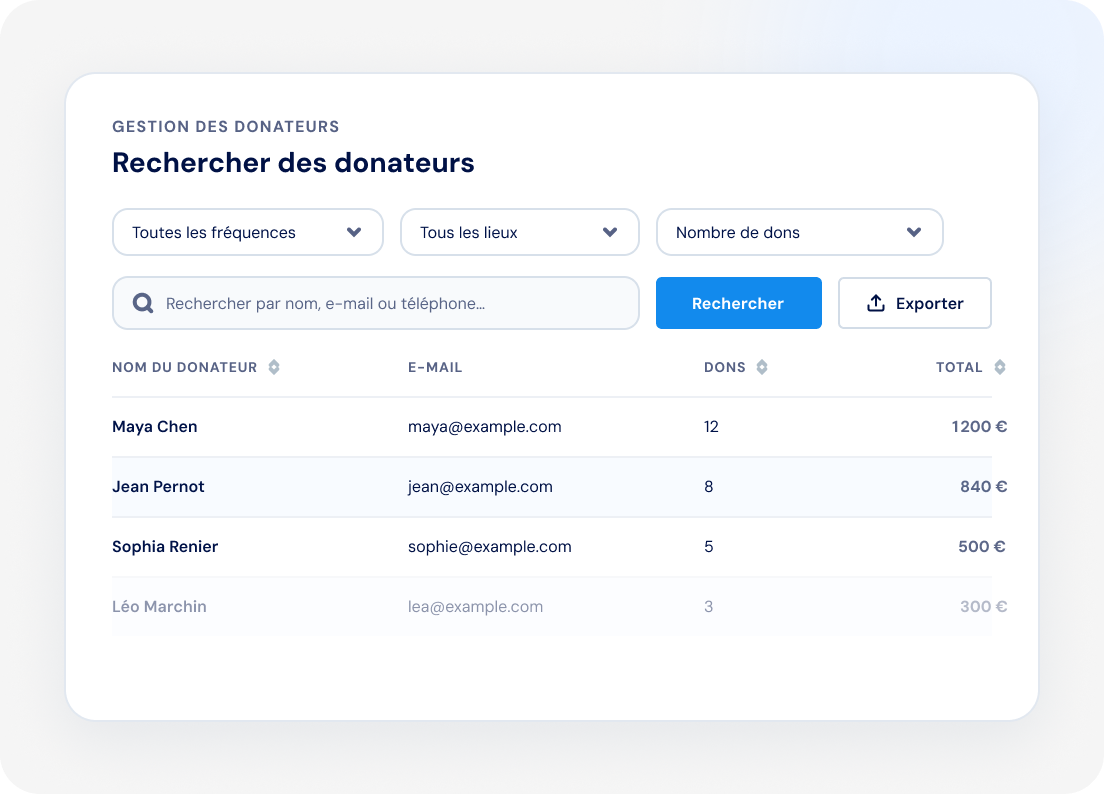
Task: Open the Tous les lieux dropdown
Action: [x=520, y=232]
